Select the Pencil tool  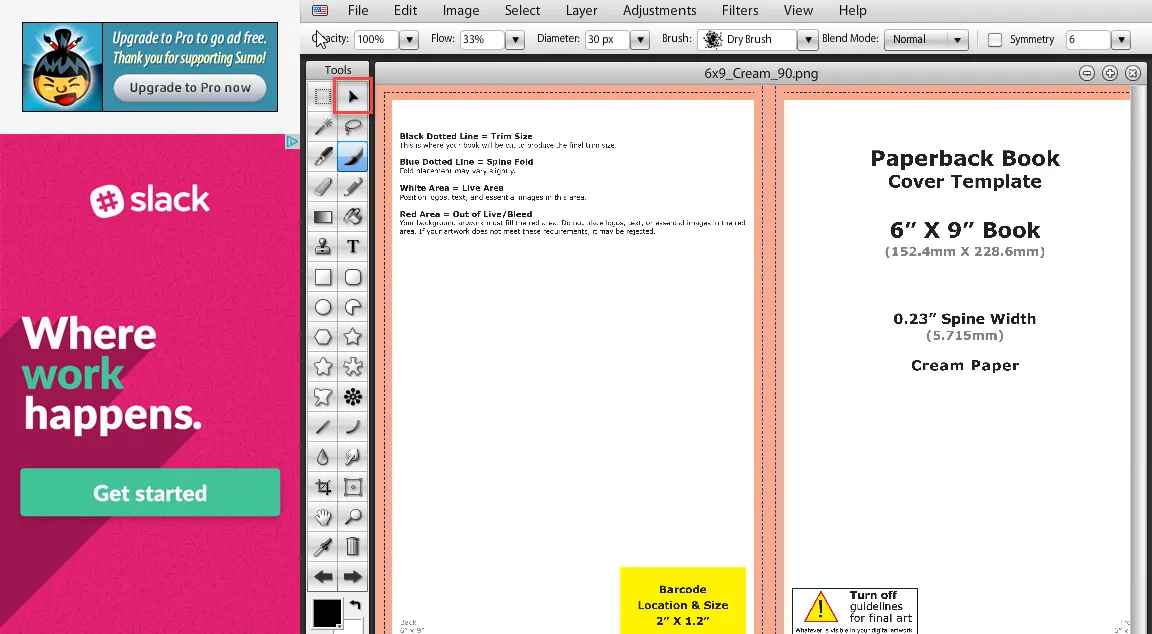point(353,187)
